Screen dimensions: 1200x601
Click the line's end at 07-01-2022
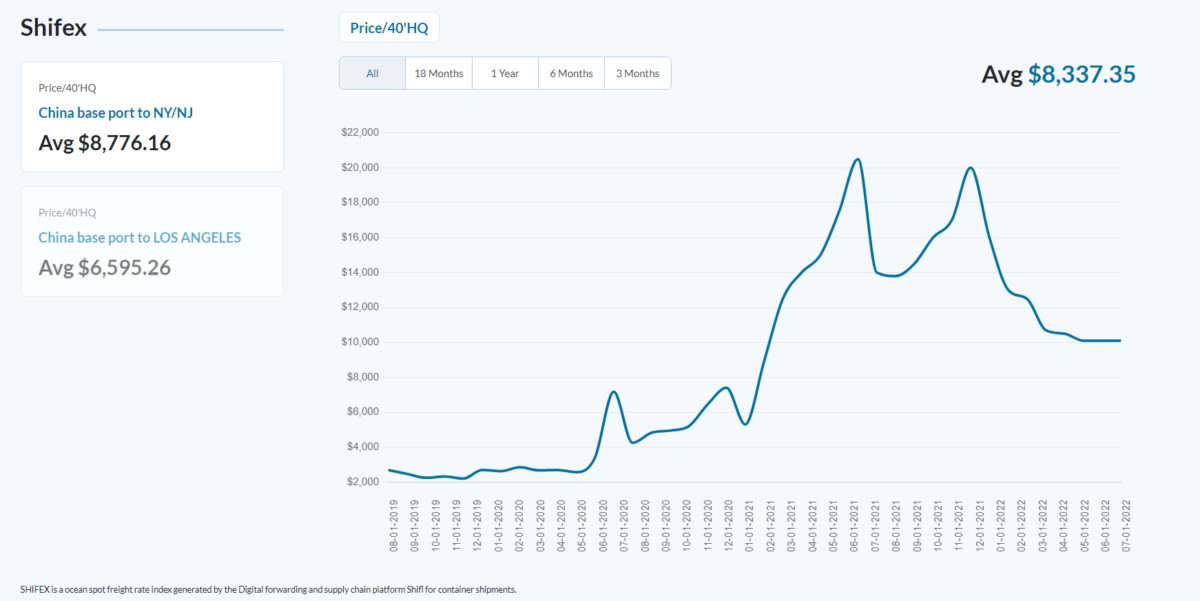[1120, 341]
